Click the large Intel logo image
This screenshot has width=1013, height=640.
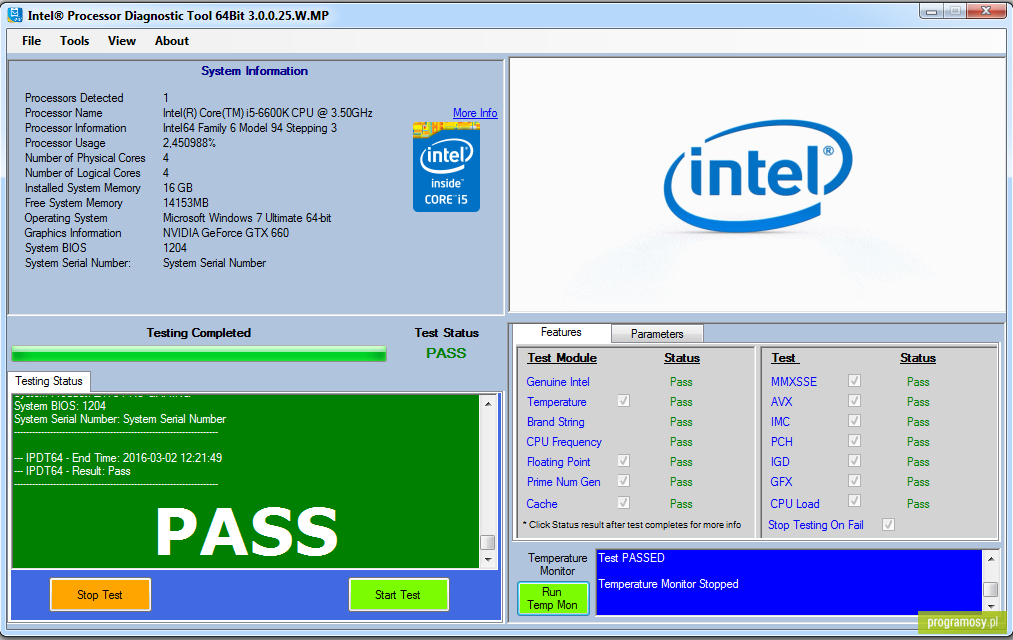pyautogui.click(x=757, y=175)
